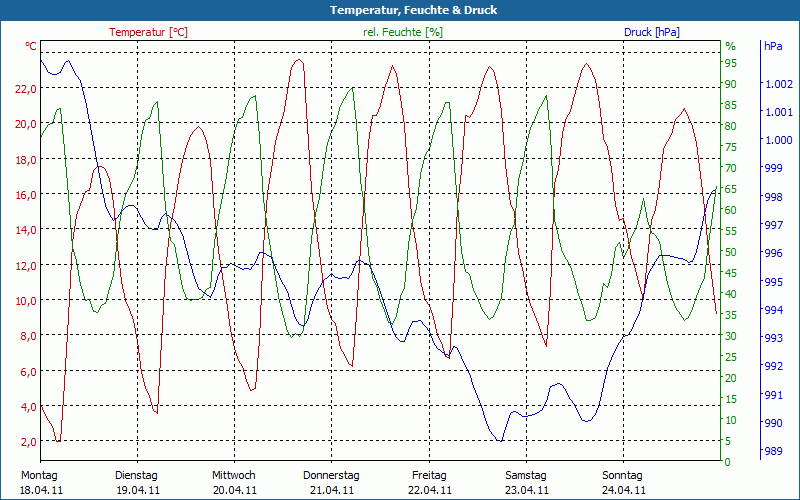
Task: Click the '992' pressure axis tick
Action: [x=774, y=366]
